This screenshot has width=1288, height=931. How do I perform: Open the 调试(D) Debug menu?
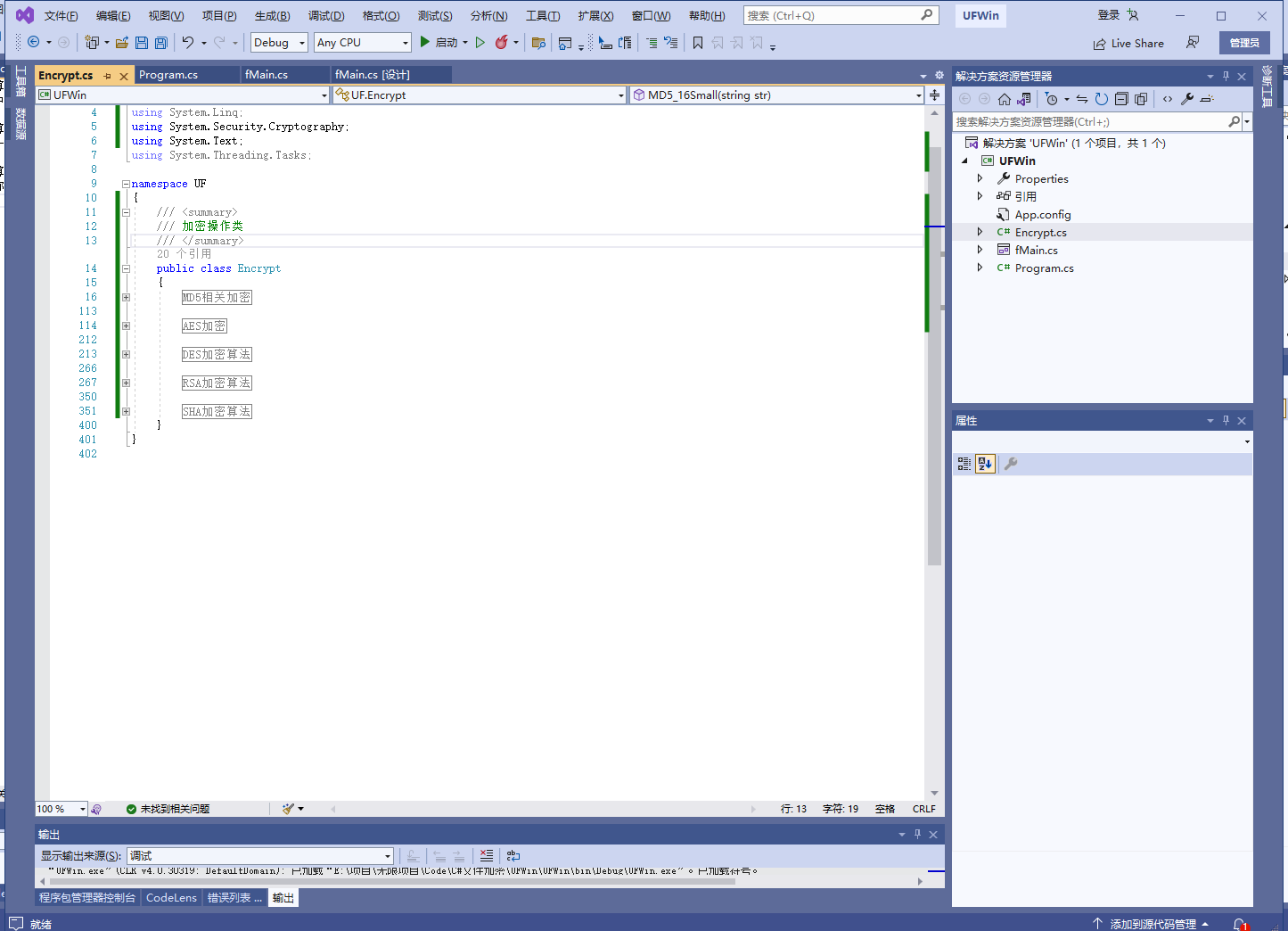point(326,16)
